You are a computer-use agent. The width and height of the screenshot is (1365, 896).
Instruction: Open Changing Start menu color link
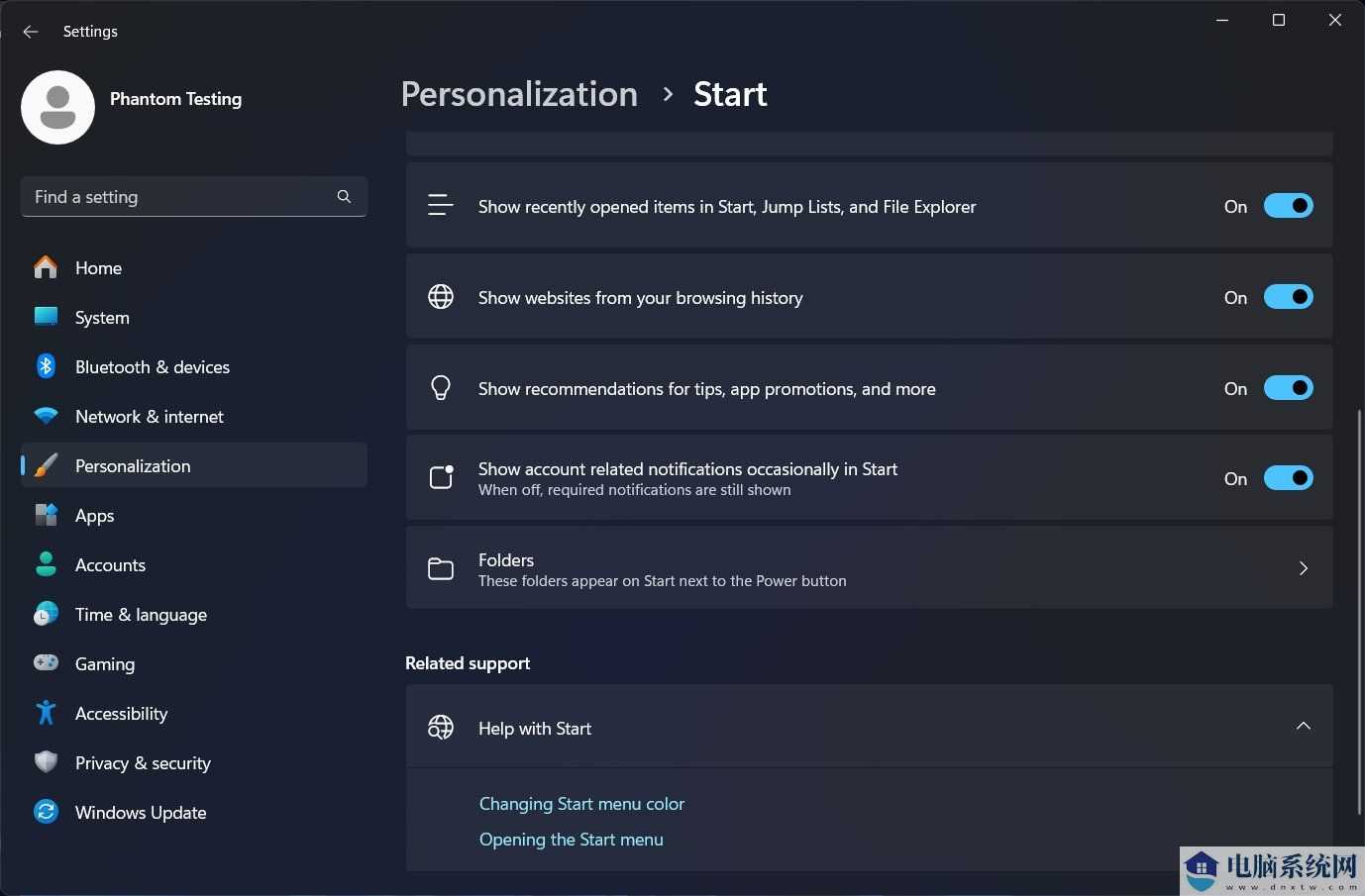pyautogui.click(x=581, y=804)
